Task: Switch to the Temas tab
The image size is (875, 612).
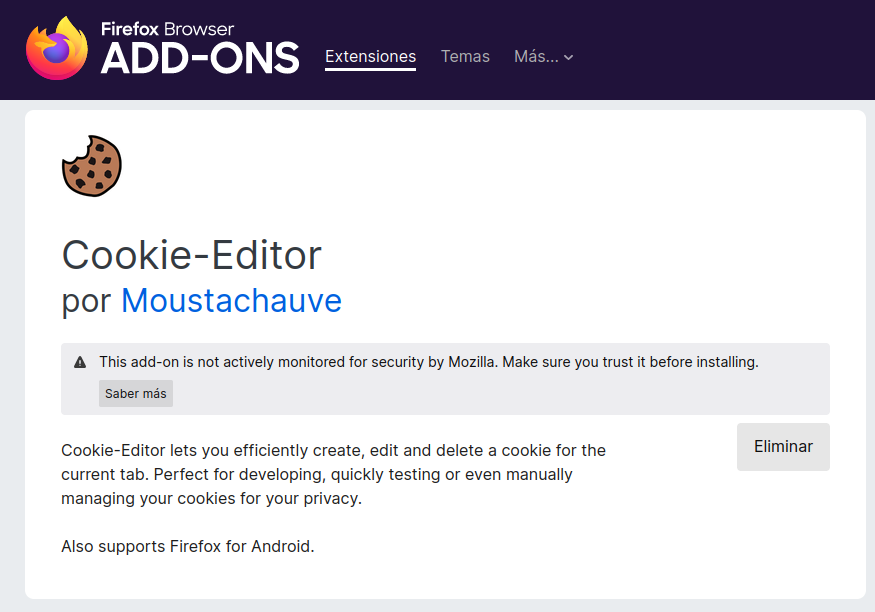Action: pyautogui.click(x=465, y=57)
